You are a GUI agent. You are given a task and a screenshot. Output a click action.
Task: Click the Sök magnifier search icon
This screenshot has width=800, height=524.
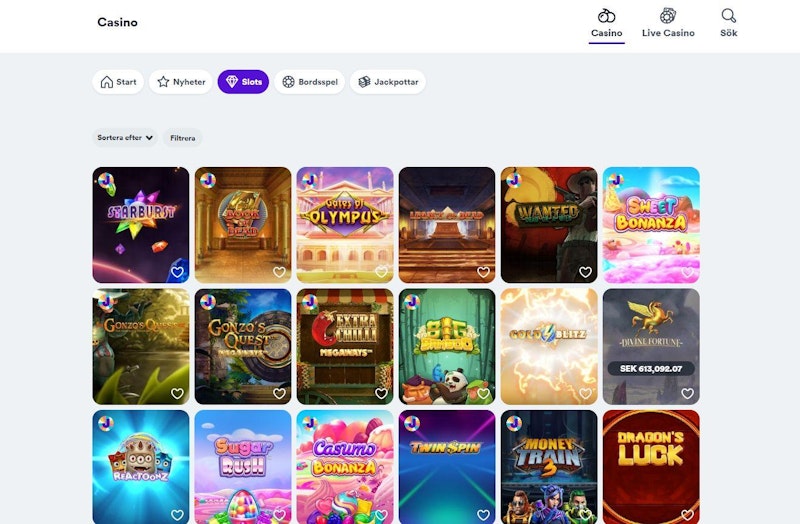pyautogui.click(x=728, y=23)
